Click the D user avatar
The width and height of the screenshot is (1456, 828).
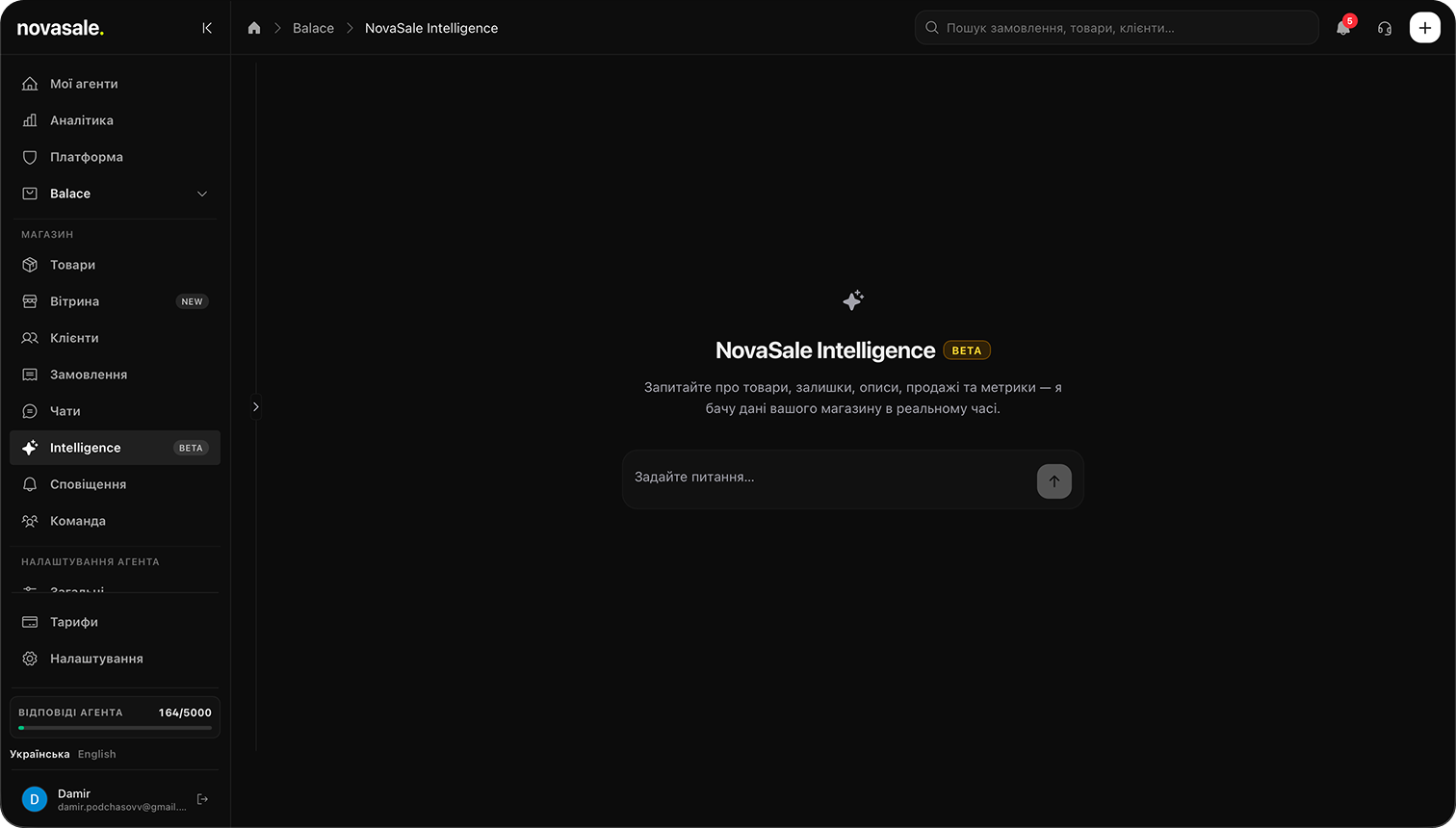click(x=35, y=799)
